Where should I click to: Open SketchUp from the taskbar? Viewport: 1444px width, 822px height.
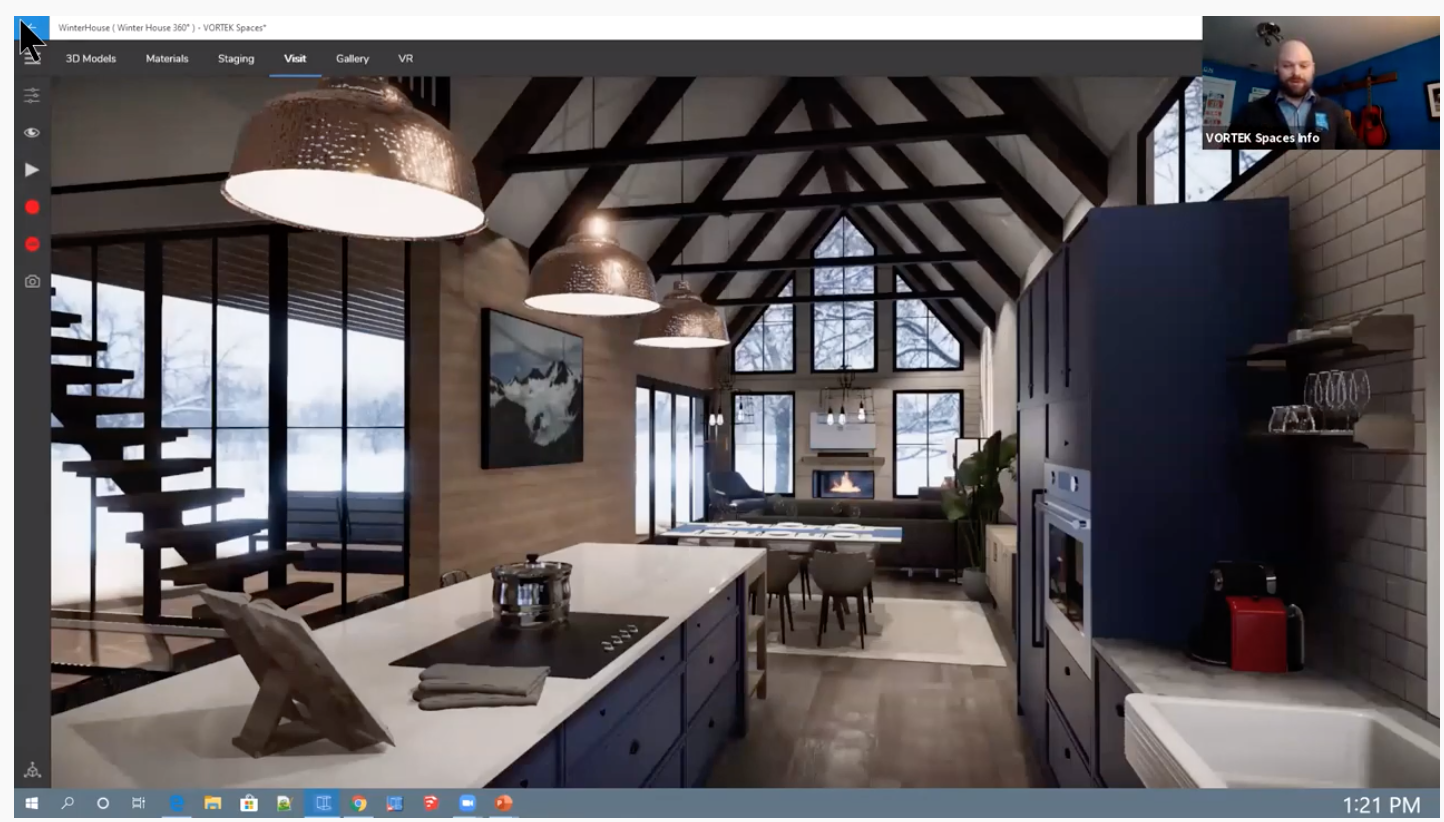[432, 802]
